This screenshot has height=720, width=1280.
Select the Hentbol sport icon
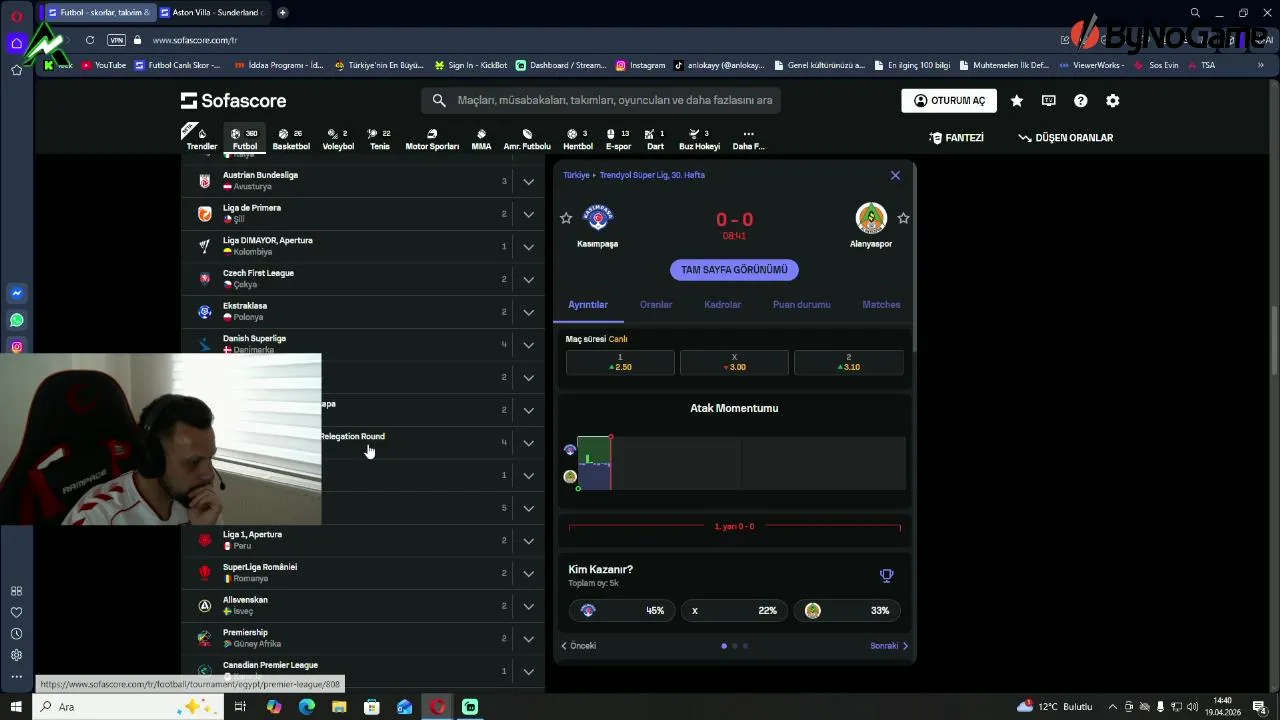578,139
